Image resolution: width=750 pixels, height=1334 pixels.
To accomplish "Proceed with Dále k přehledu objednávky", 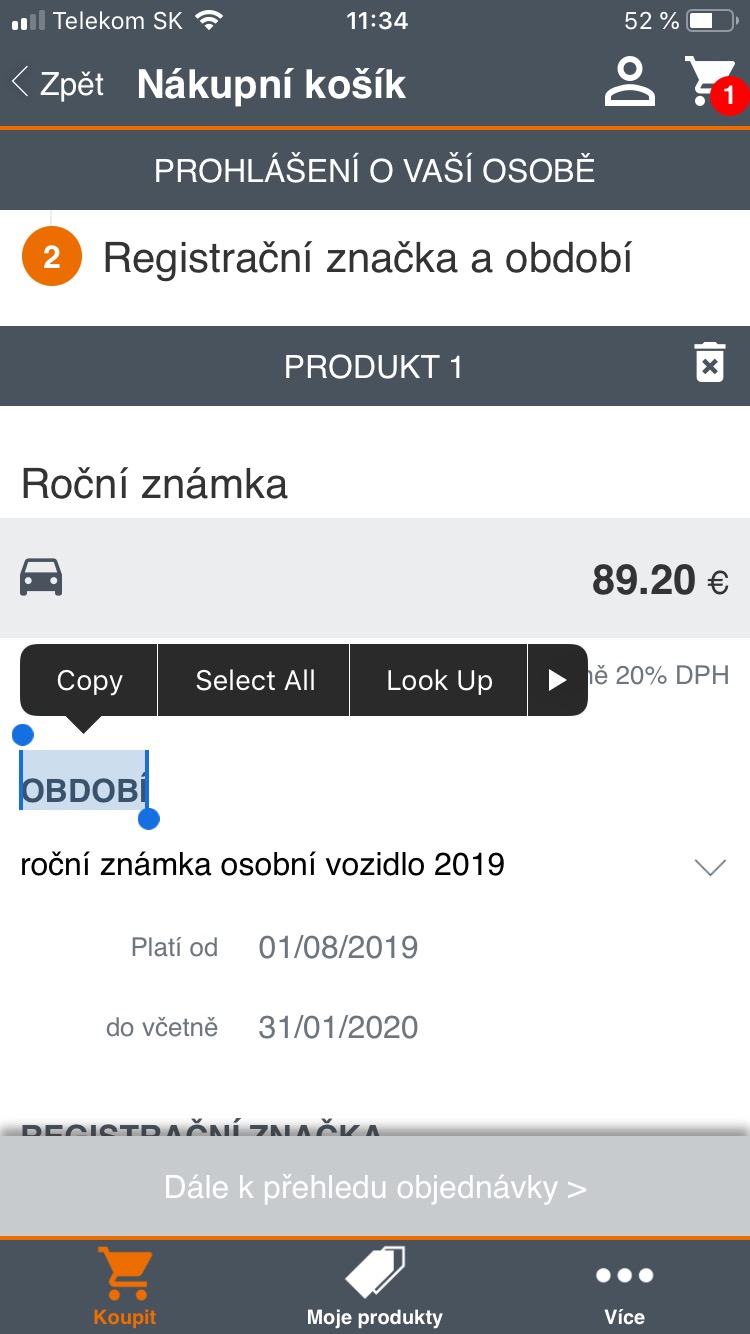I will point(375,1188).
